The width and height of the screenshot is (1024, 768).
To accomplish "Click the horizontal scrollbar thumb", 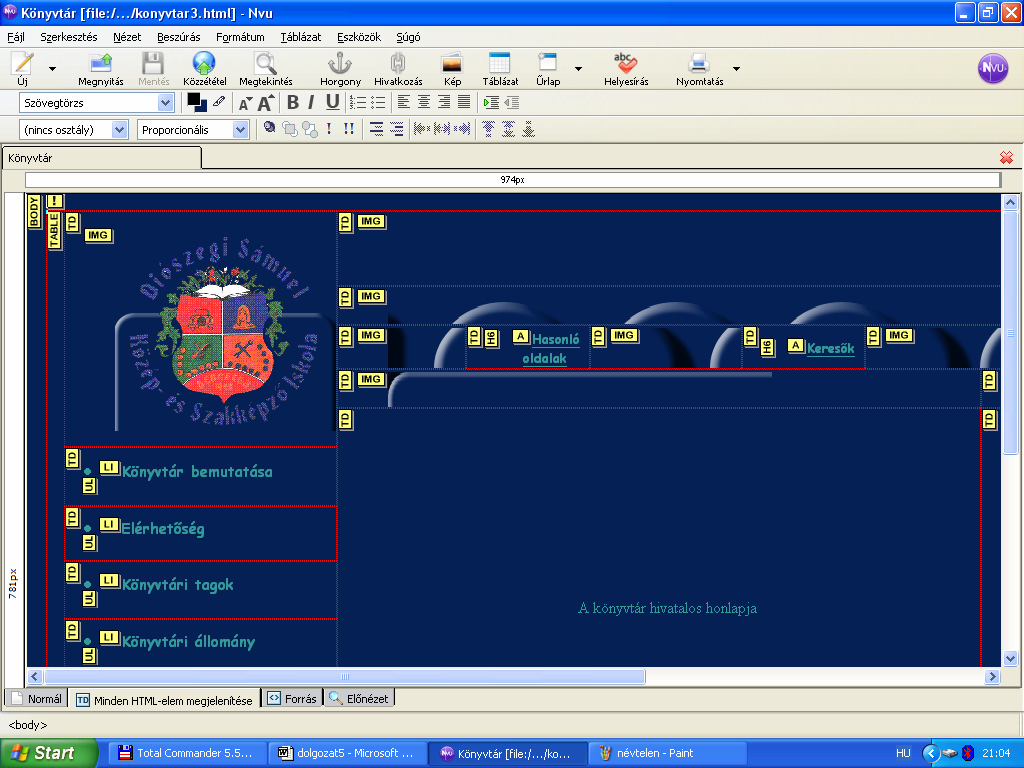I will (x=345, y=677).
